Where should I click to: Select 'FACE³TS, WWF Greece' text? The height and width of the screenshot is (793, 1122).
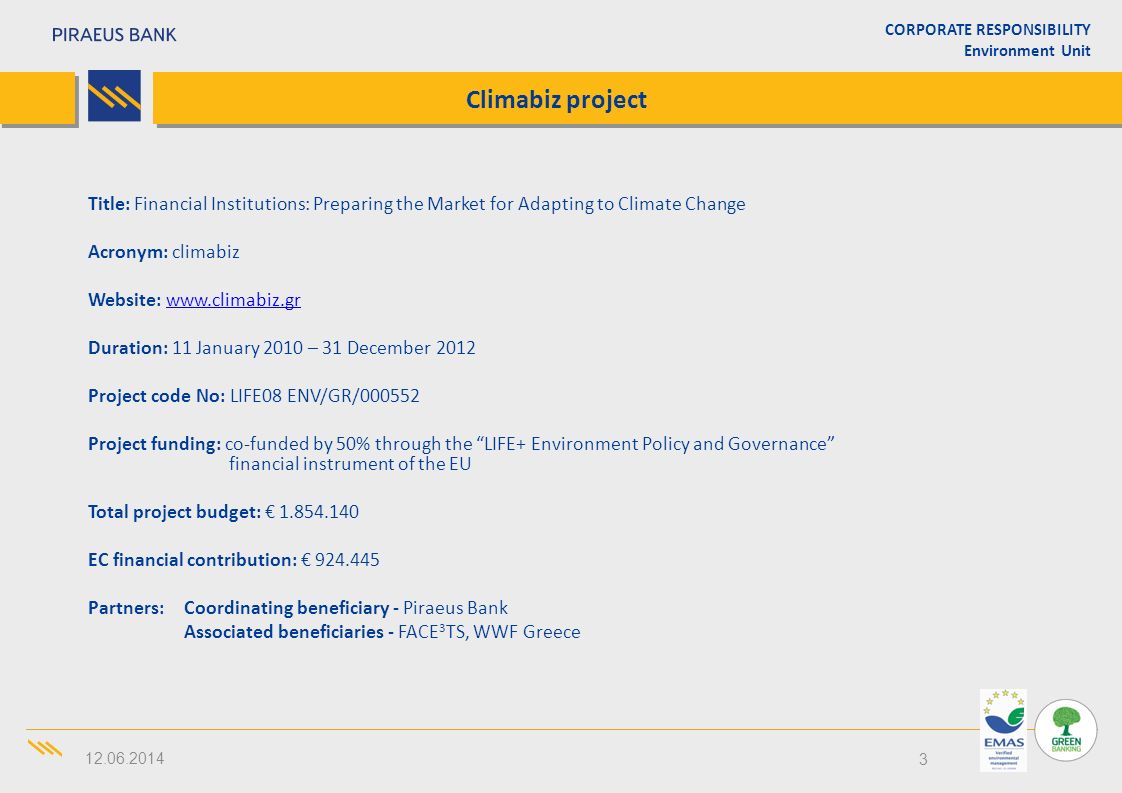[x=489, y=632]
